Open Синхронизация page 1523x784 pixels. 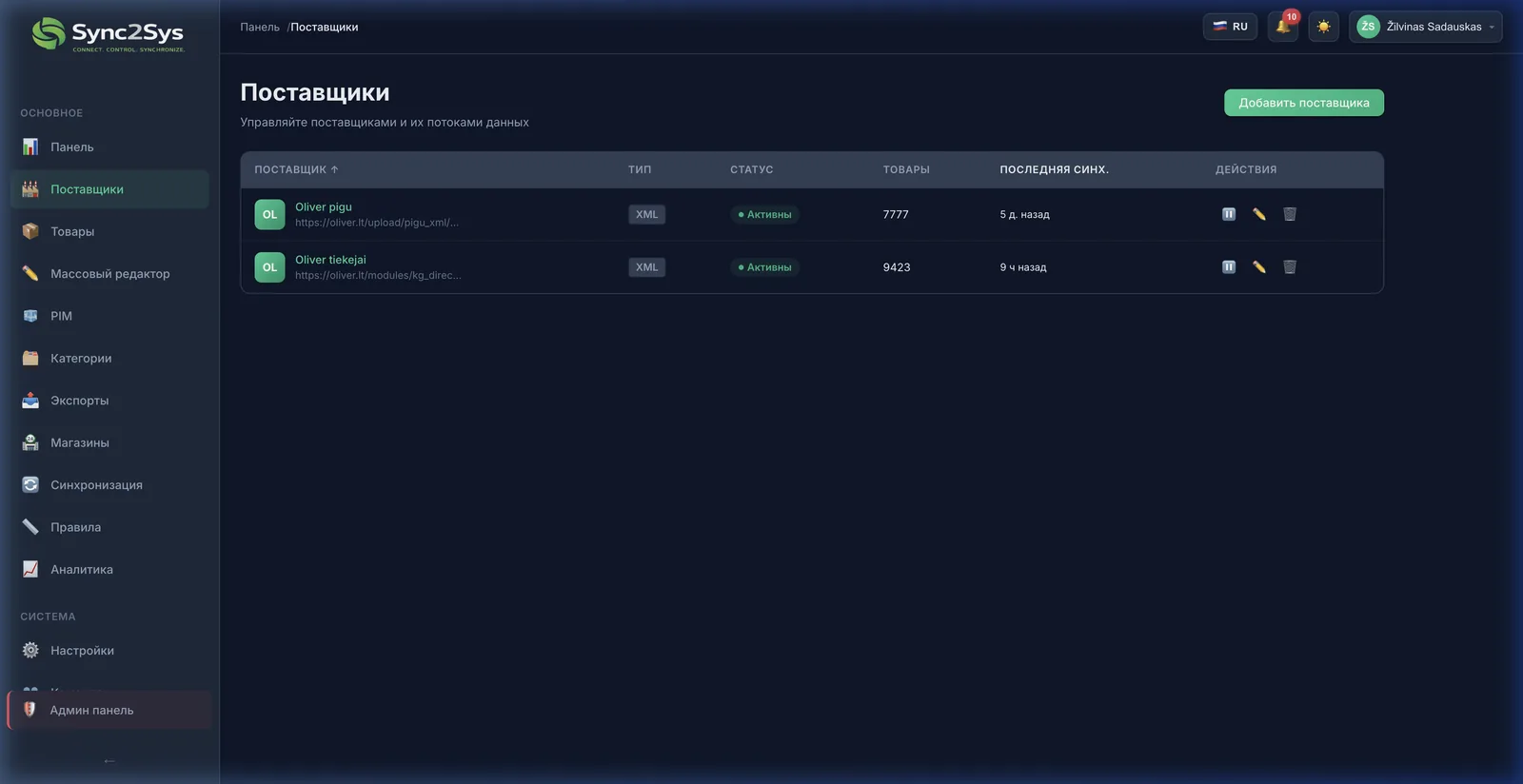[109, 485]
